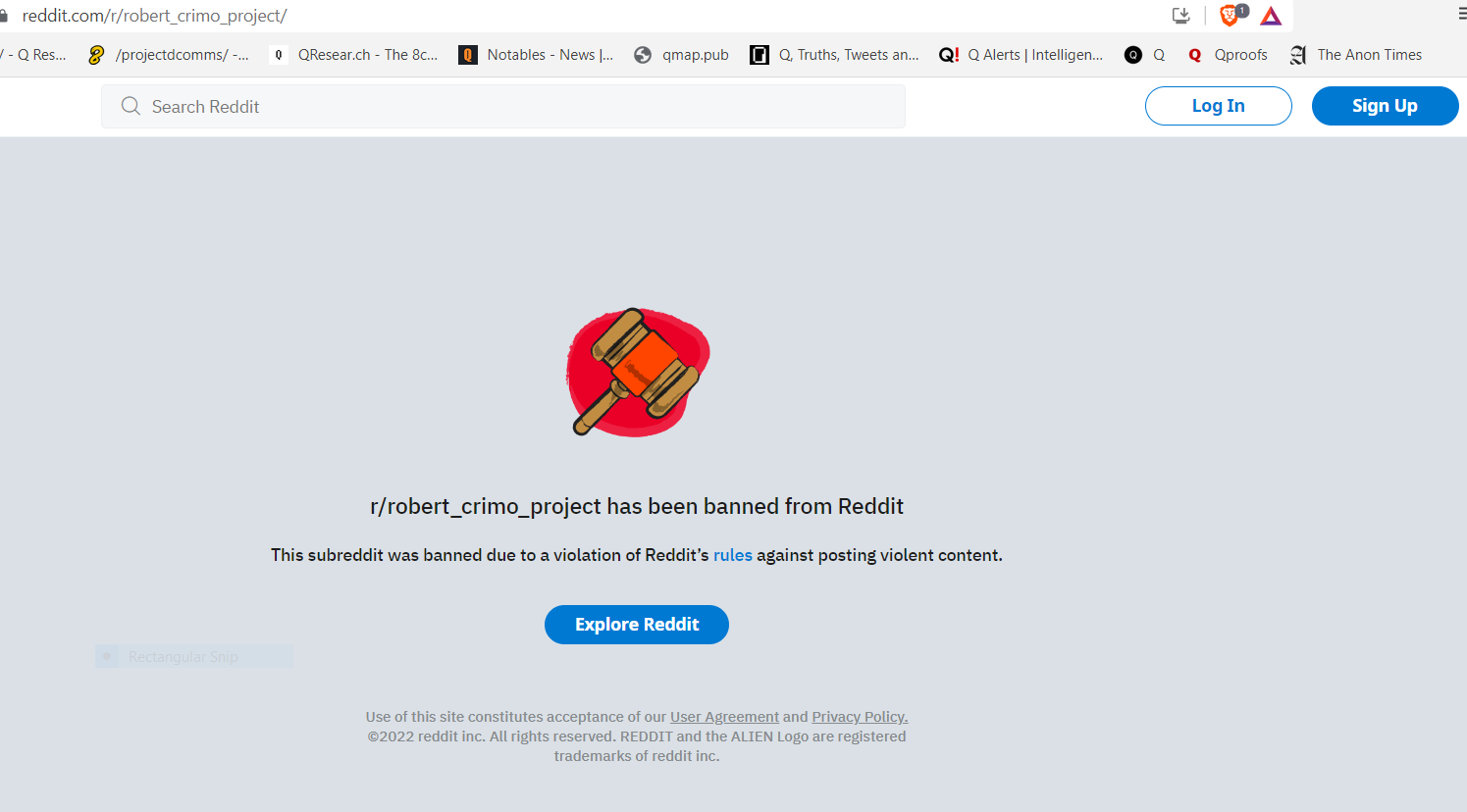Open the qmap.pub globe bookmark
The width and height of the screenshot is (1467, 812).
[682, 55]
